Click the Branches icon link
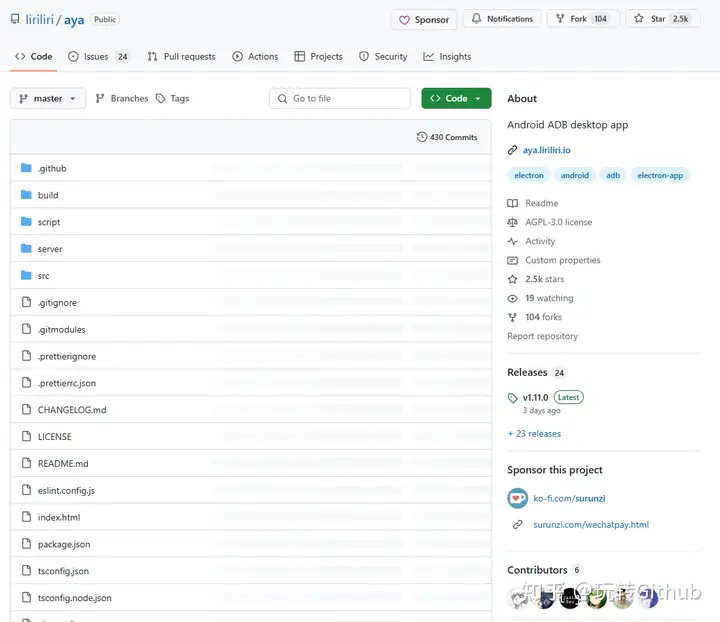The width and height of the screenshot is (720, 622). coord(121,98)
